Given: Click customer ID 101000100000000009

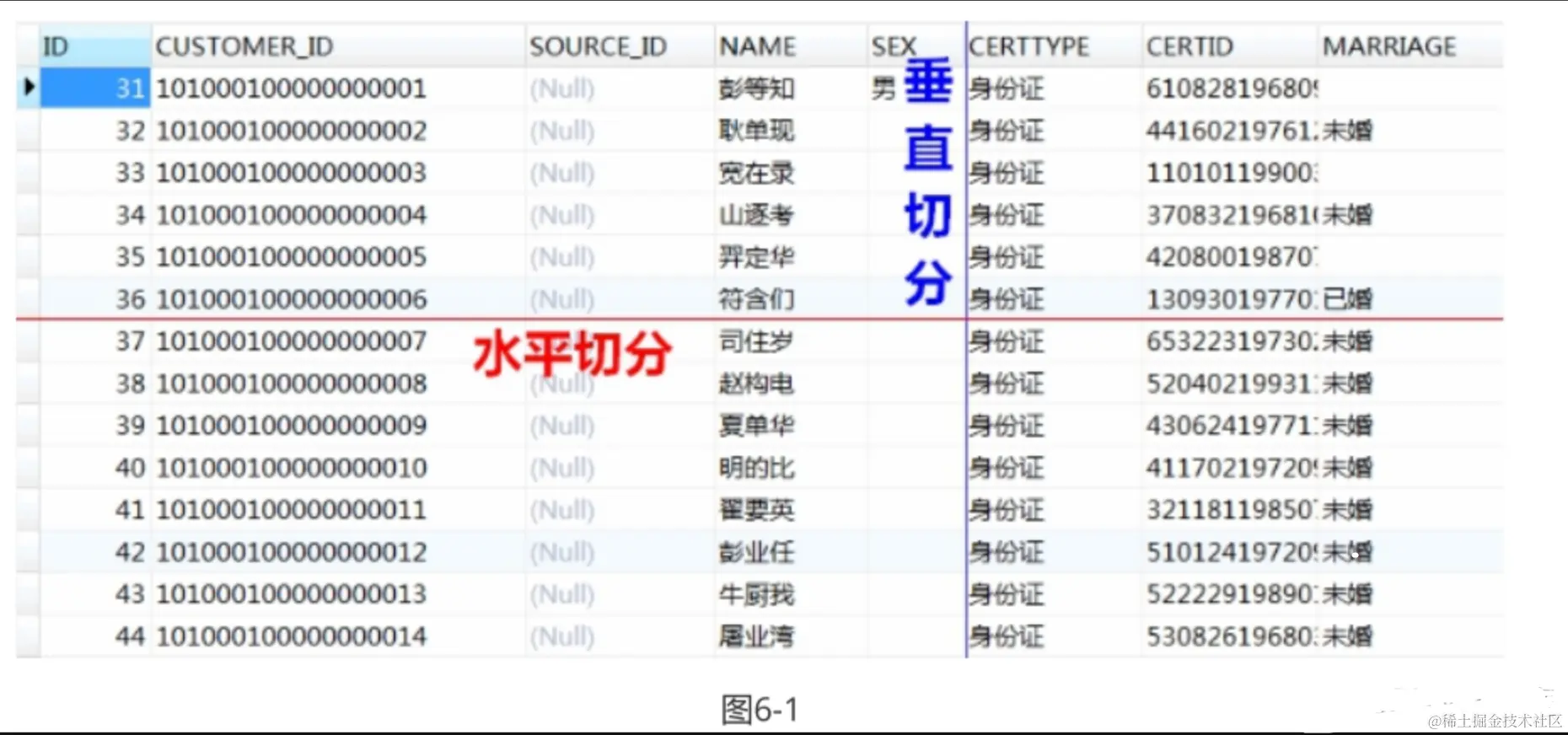Looking at the screenshot, I should (x=292, y=426).
